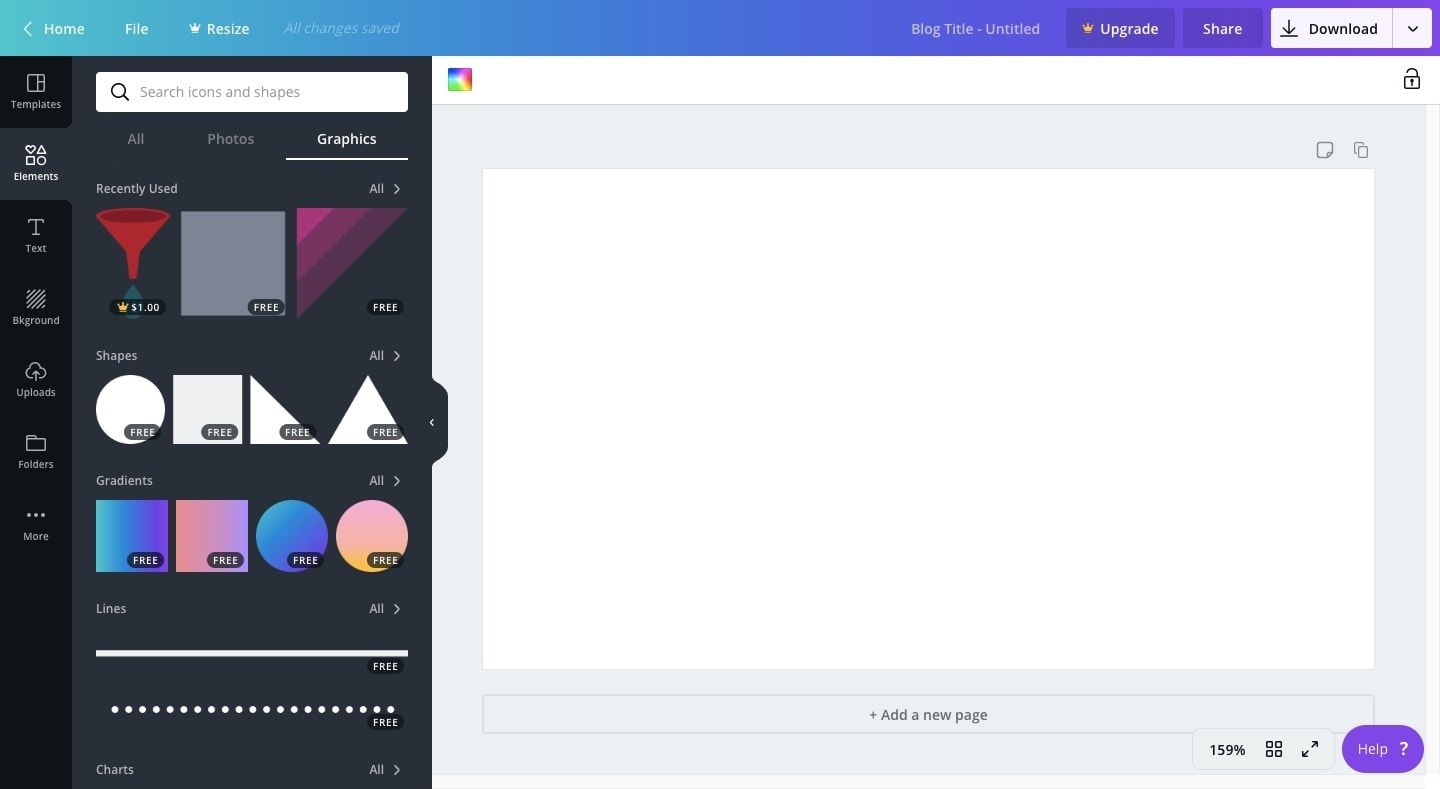Click the Download button
Image resolution: width=1440 pixels, height=789 pixels.
coord(1333,28)
